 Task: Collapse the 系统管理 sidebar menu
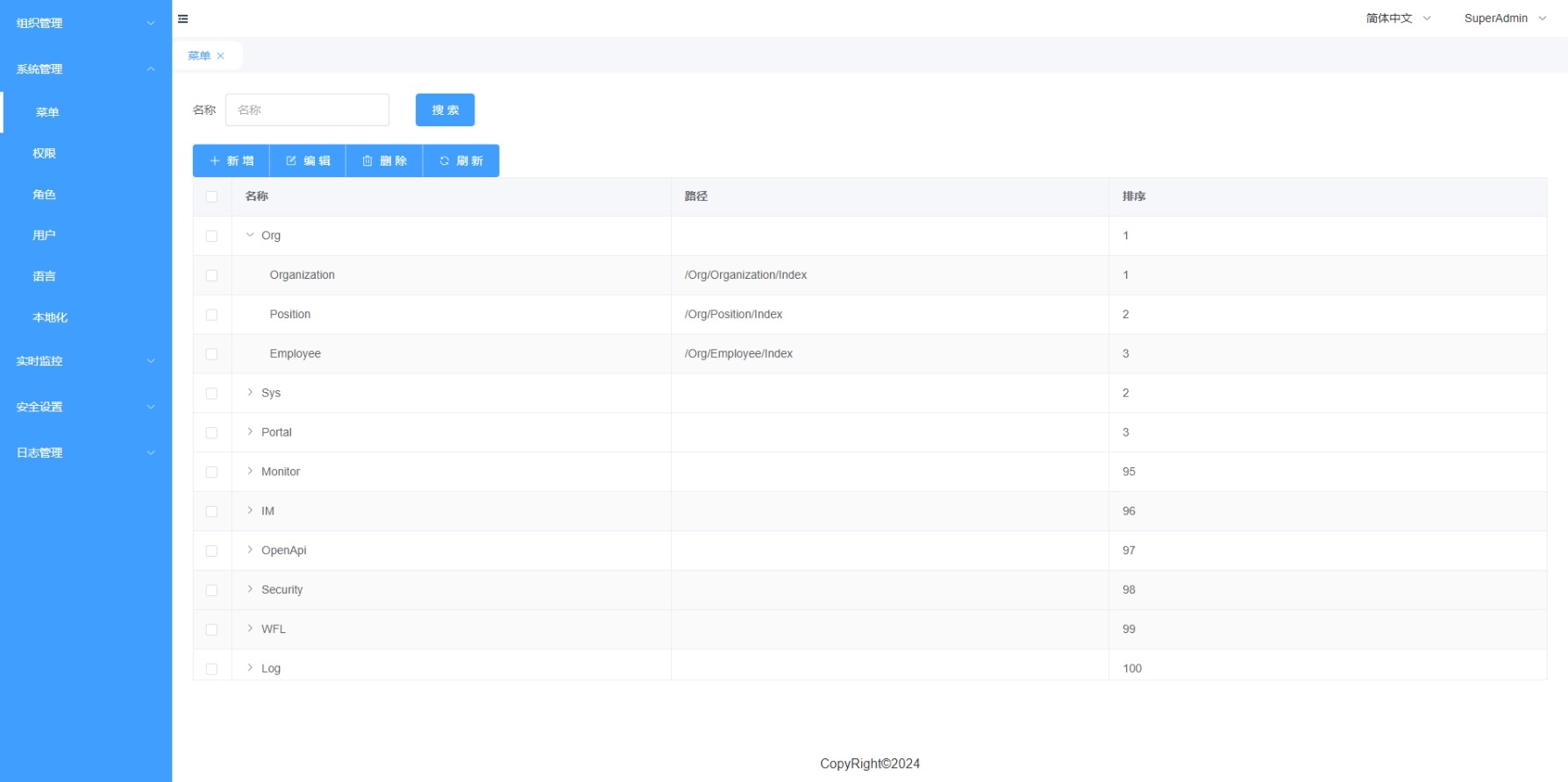pyautogui.click(x=86, y=68)
